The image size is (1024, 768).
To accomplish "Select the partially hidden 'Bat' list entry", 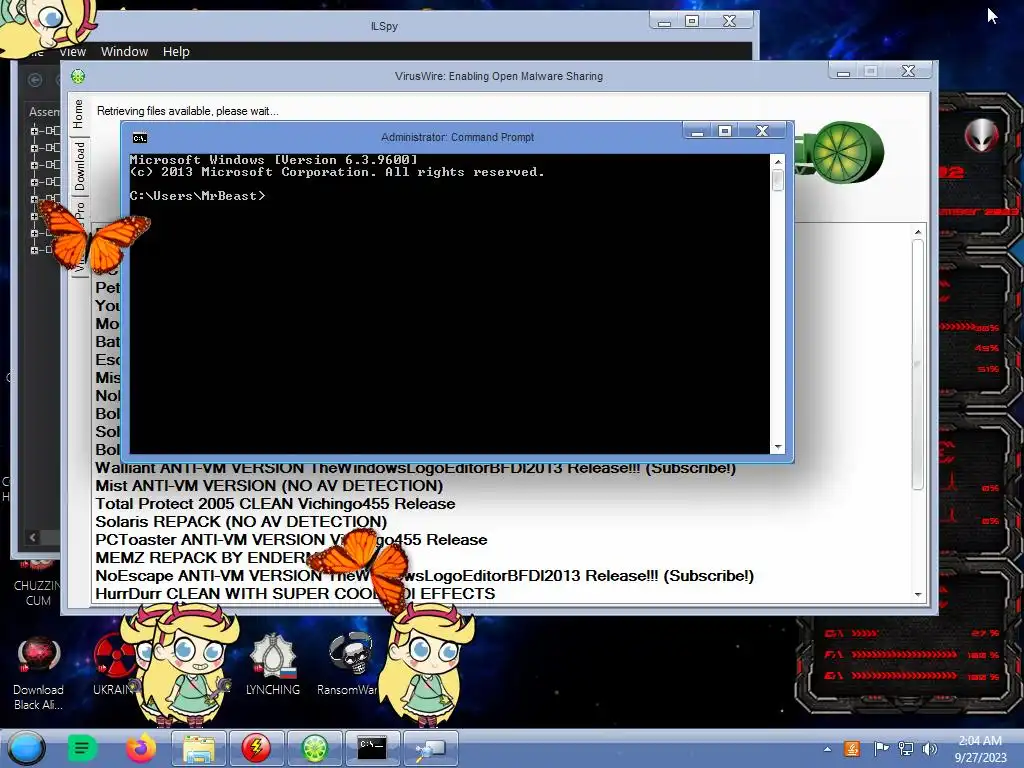I will [x=108, y=342].
